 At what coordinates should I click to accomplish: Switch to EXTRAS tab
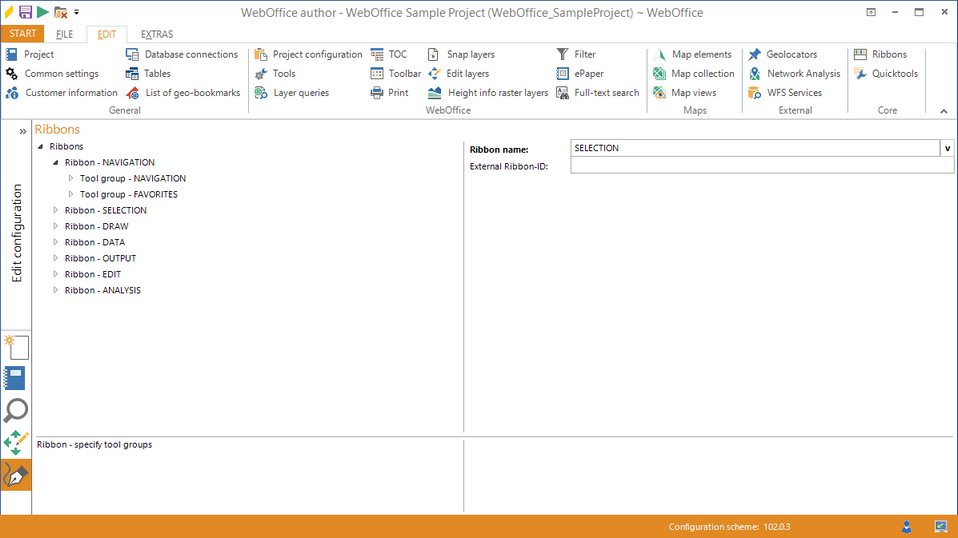pos(156,34)
